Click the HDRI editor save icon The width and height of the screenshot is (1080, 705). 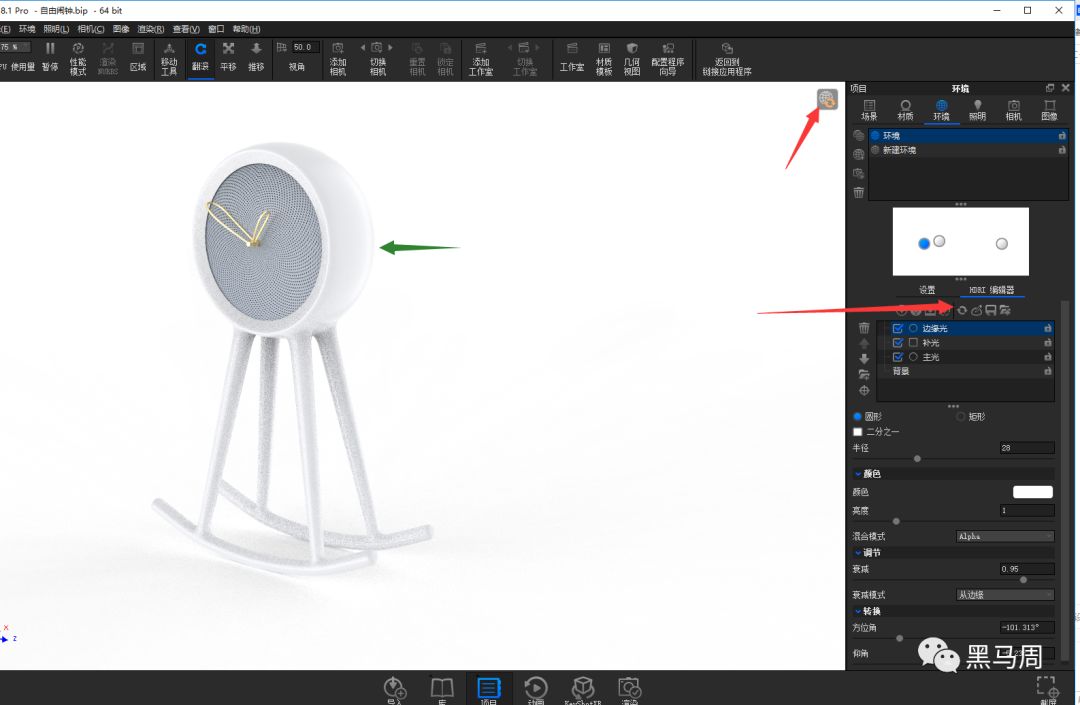[990, 311]
